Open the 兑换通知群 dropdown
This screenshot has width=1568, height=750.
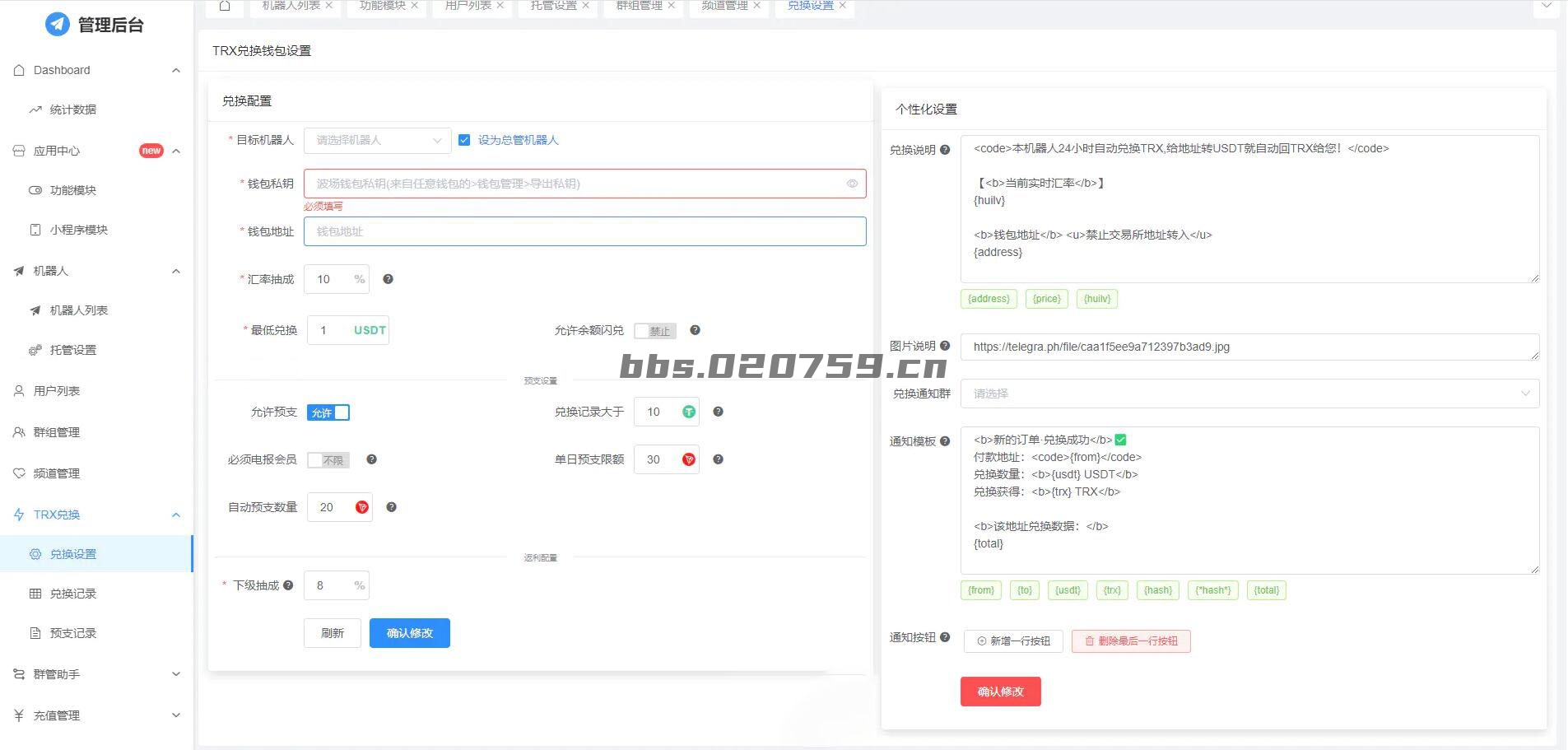[1249, 394]
